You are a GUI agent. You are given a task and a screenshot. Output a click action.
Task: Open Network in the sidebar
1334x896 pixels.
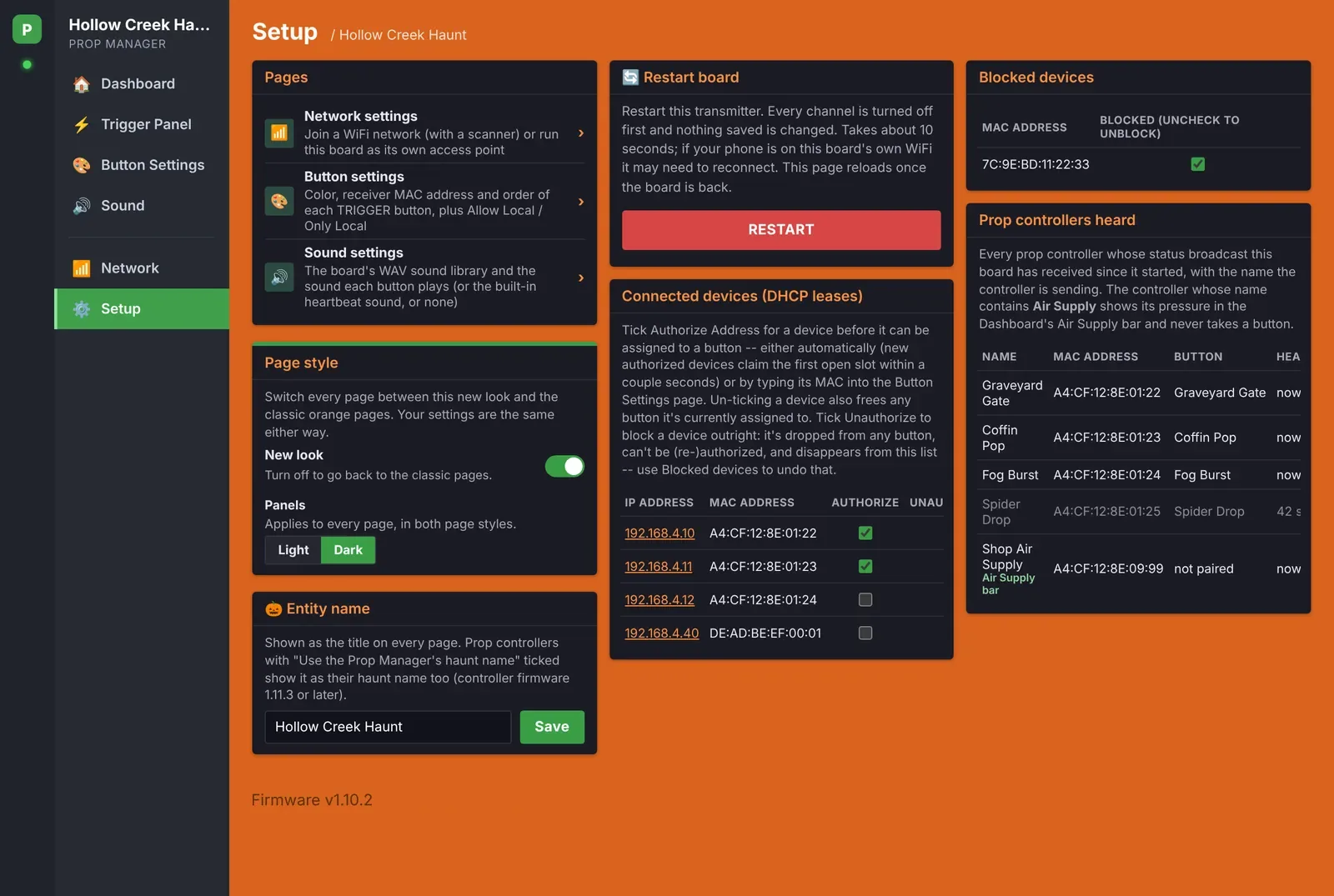pyautogui.click(x=142, y=268)
